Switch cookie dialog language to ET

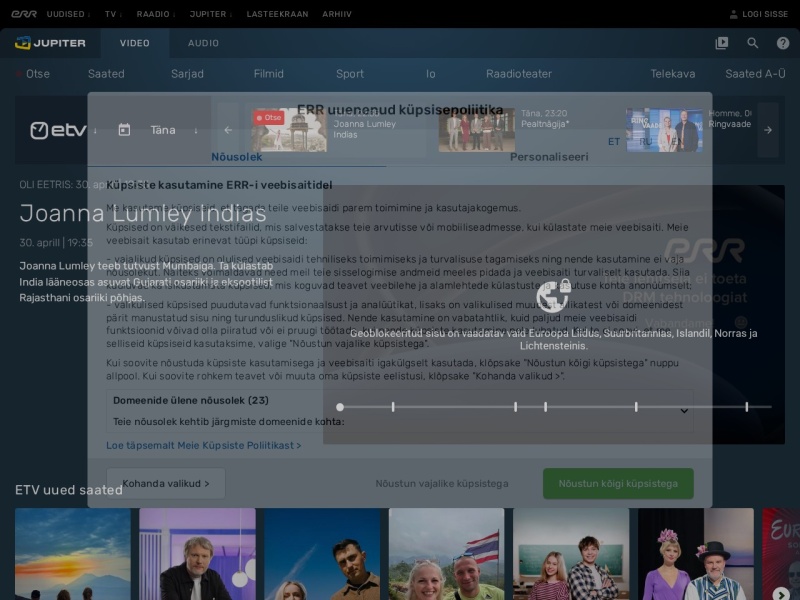coord(614,141)
